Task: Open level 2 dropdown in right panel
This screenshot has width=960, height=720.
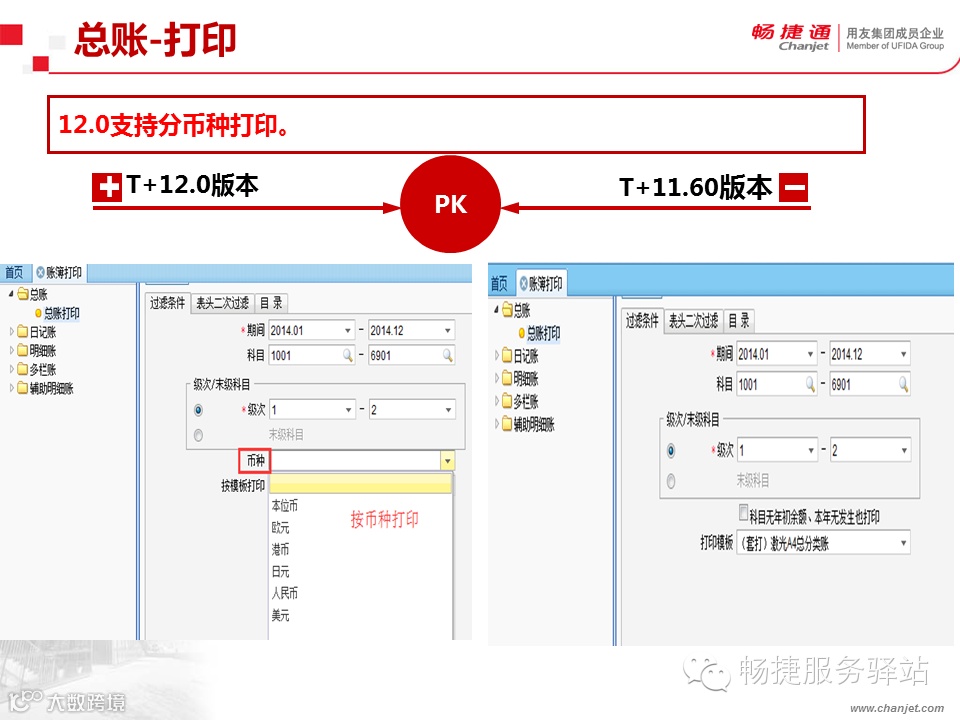Action: click(x=904, y=451)
